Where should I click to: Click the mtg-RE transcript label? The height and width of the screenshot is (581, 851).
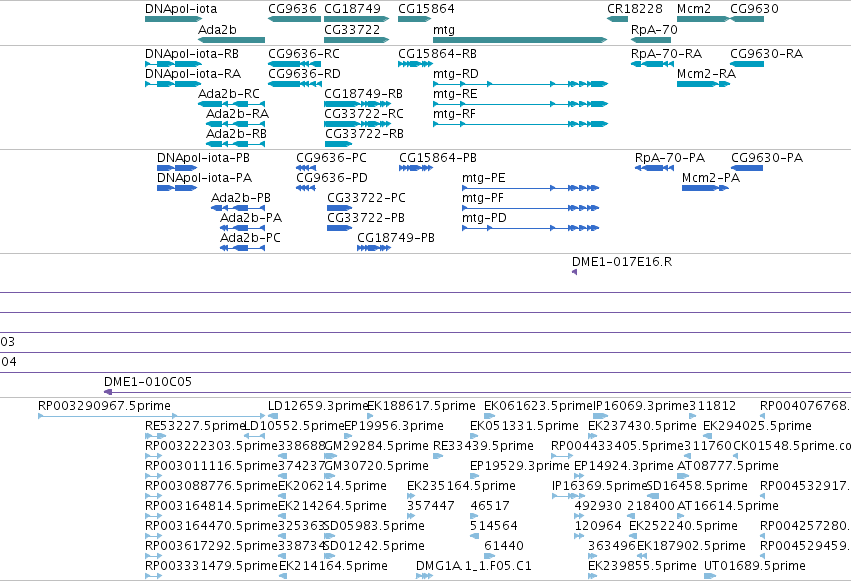point(455,94)
